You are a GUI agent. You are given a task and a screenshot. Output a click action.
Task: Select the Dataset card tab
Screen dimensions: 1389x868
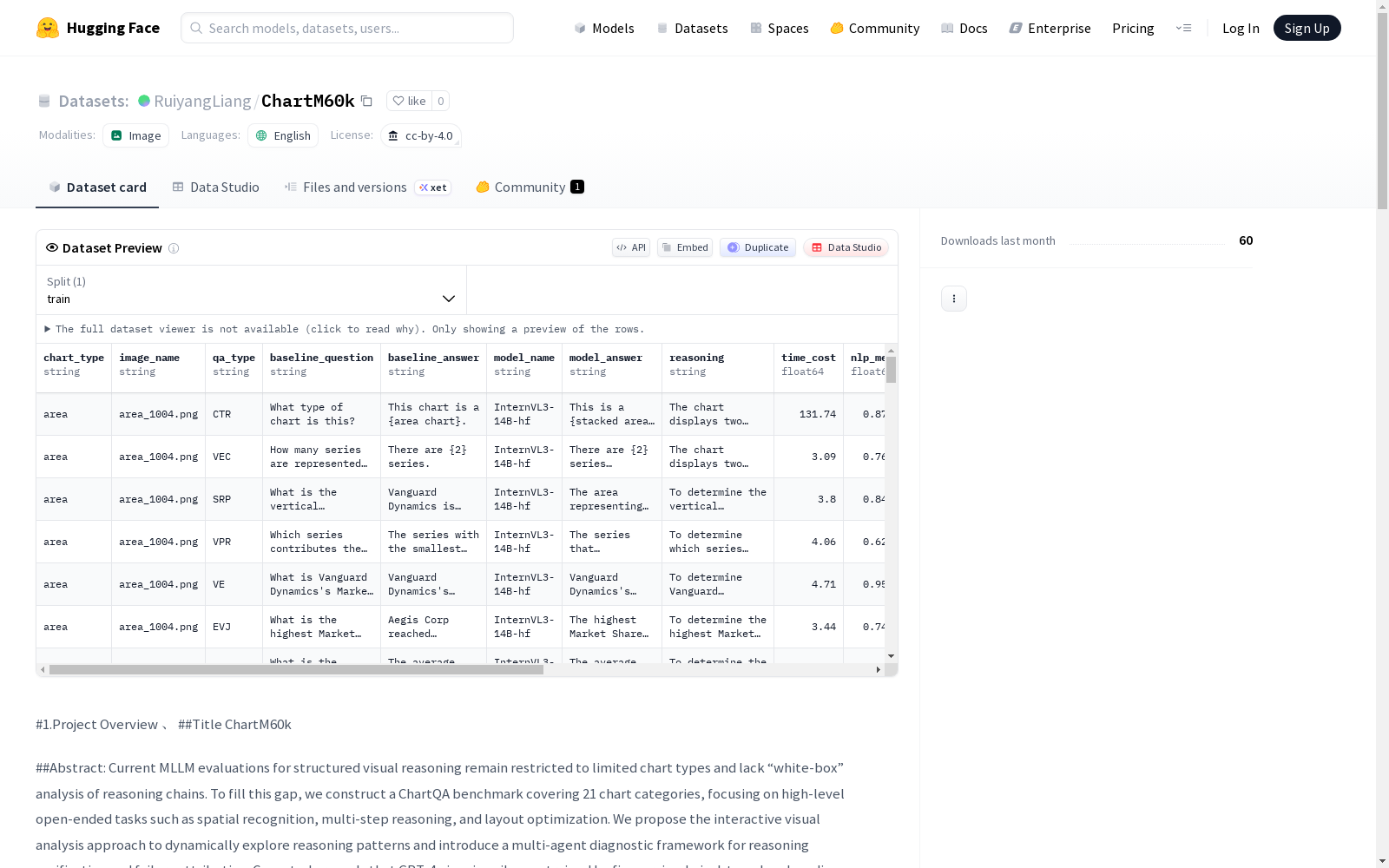(x=97, y=187)
